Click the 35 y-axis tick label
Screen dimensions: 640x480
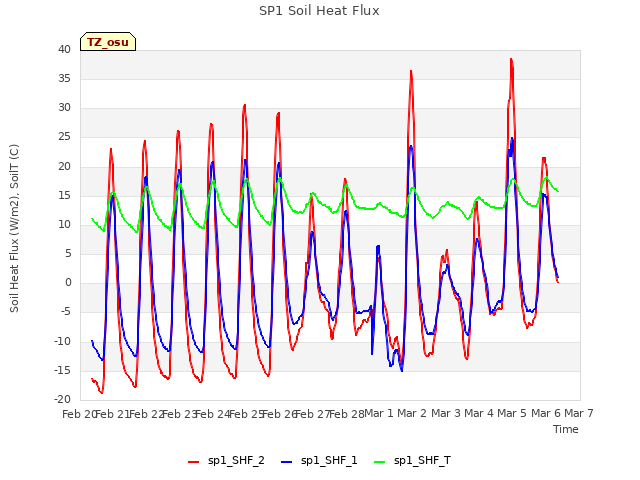coord(64,78)
